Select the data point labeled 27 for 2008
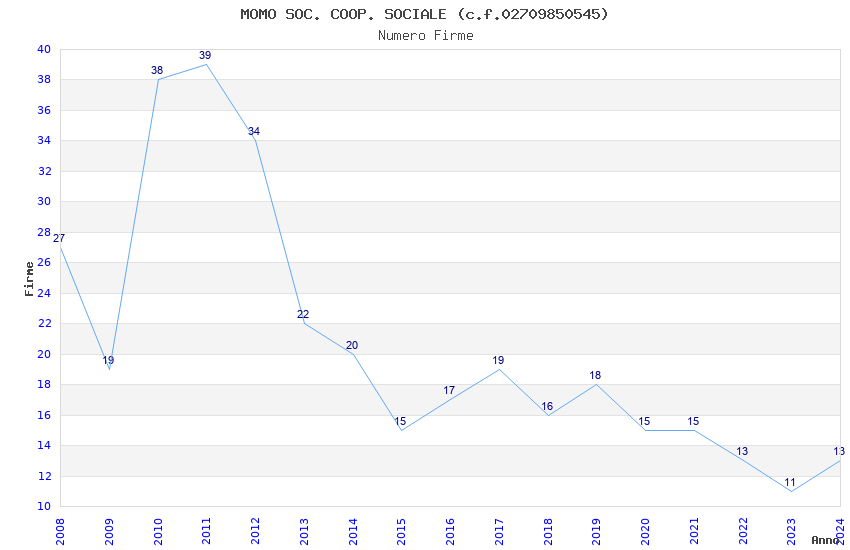The image size is (850, 550). [59, 238]
